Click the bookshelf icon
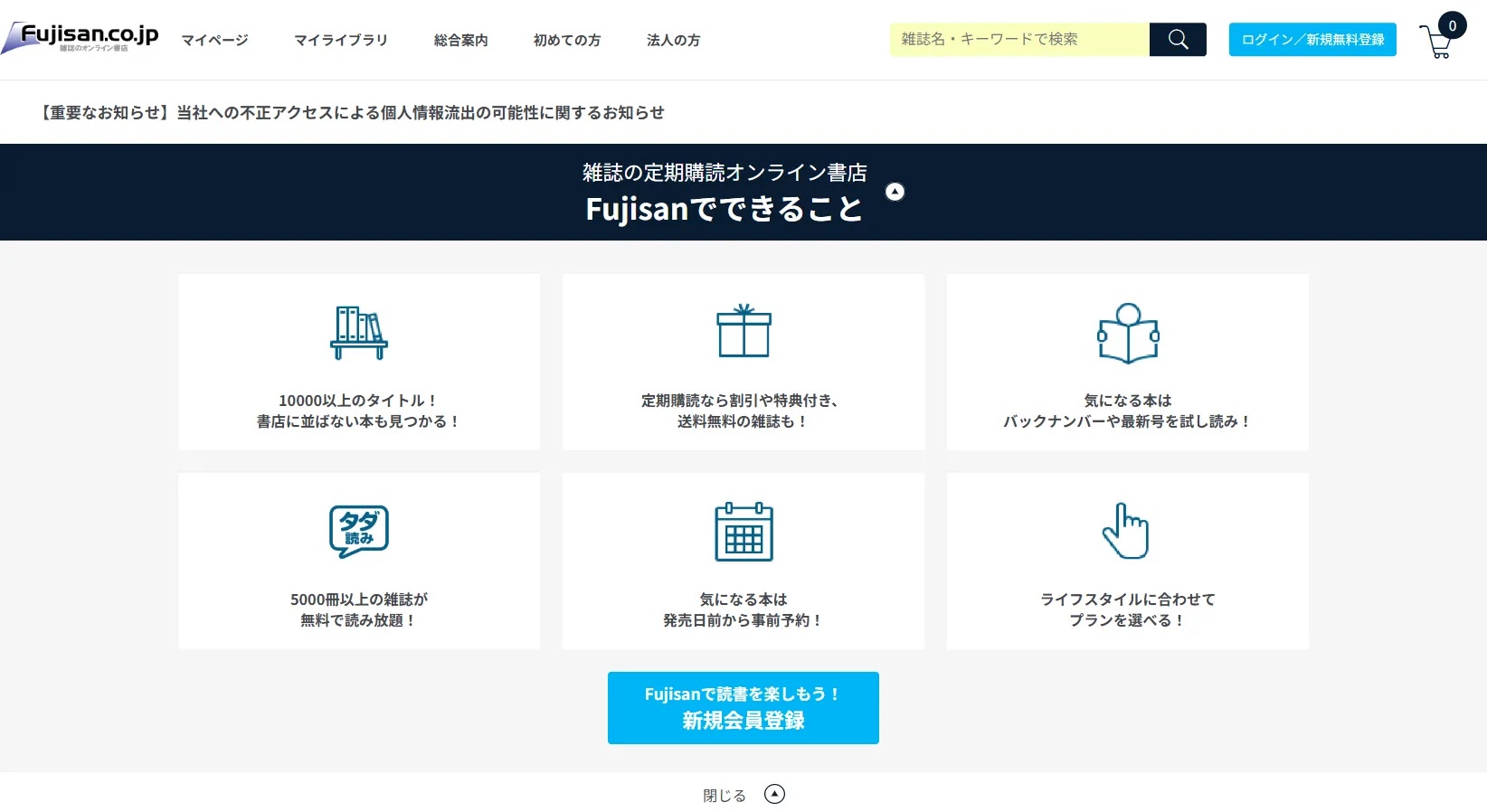 point(359,332)
